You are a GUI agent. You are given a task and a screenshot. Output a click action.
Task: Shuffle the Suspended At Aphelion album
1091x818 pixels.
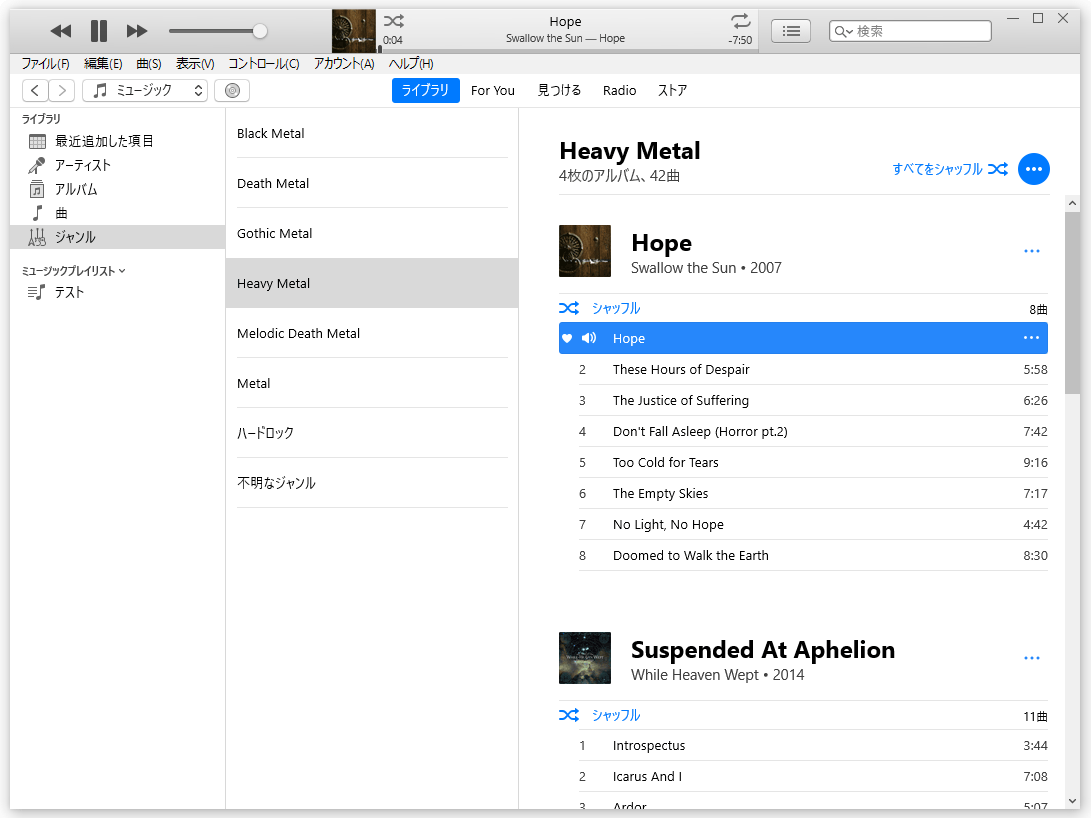pos(600,715)
